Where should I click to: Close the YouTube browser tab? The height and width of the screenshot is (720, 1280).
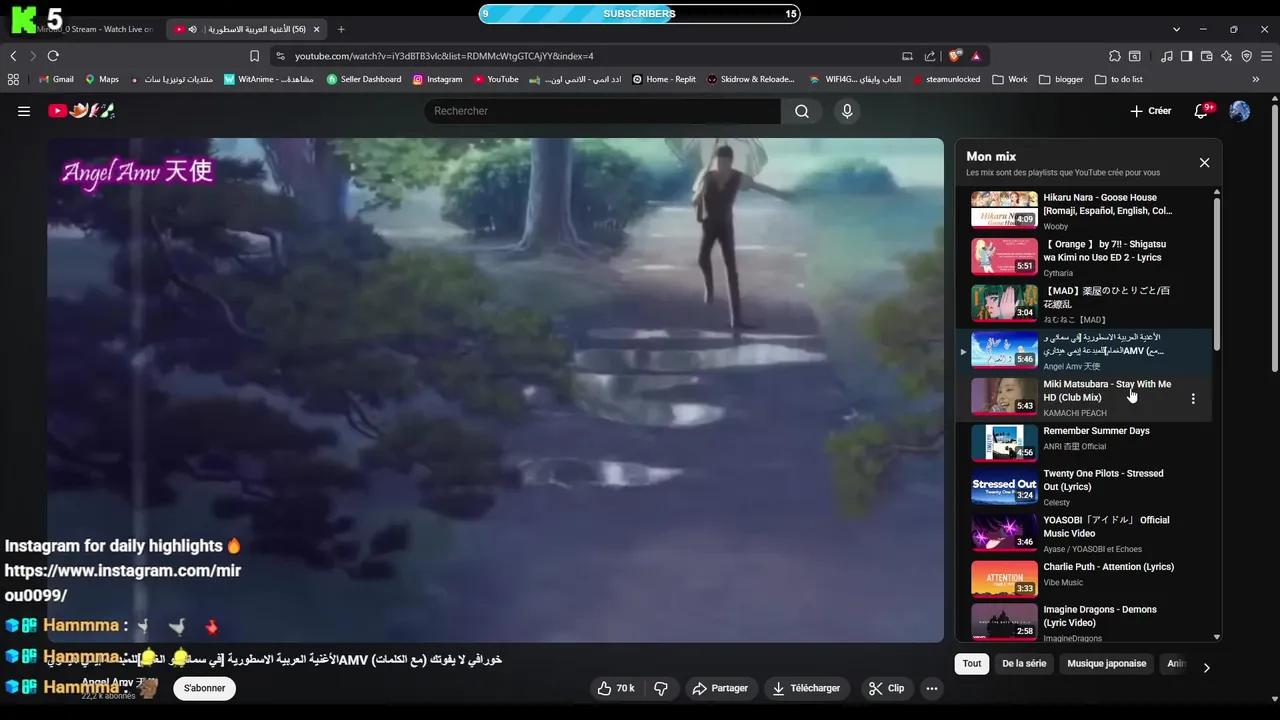point(316,29)
